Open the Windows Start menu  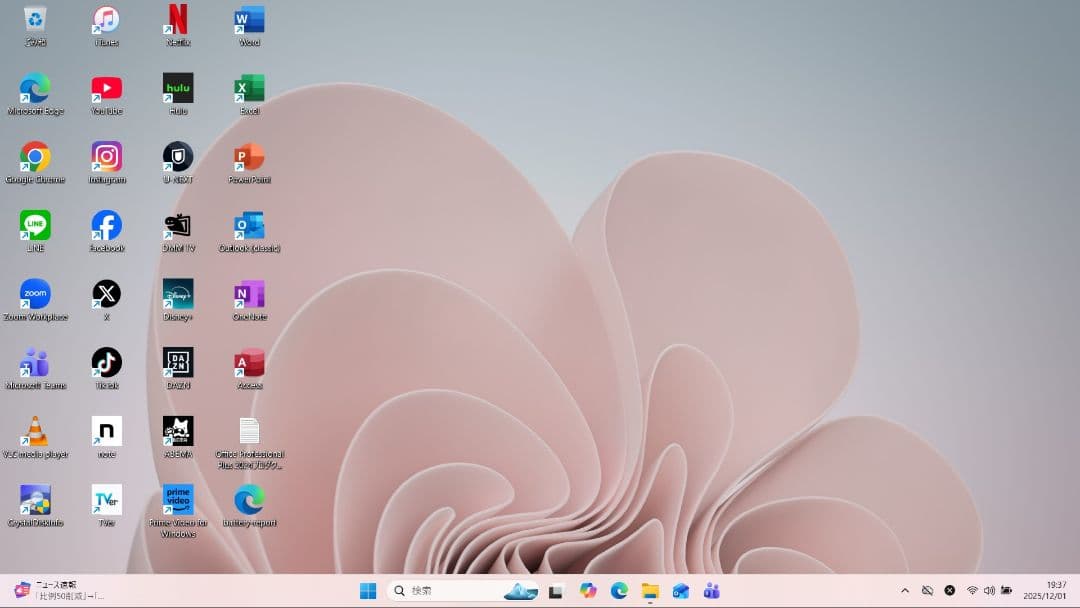click(368, 591)
